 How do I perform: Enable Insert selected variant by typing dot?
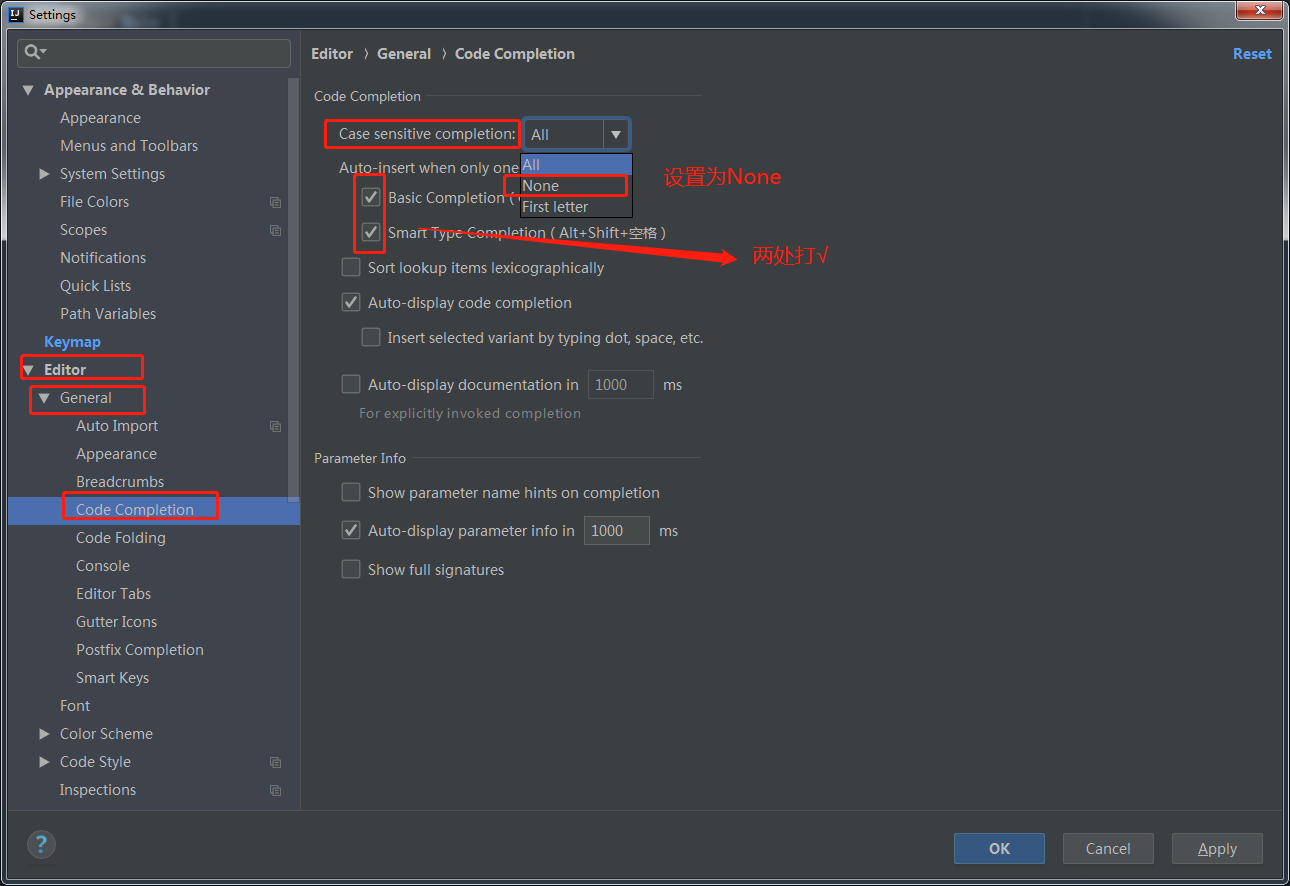(371, 337)
